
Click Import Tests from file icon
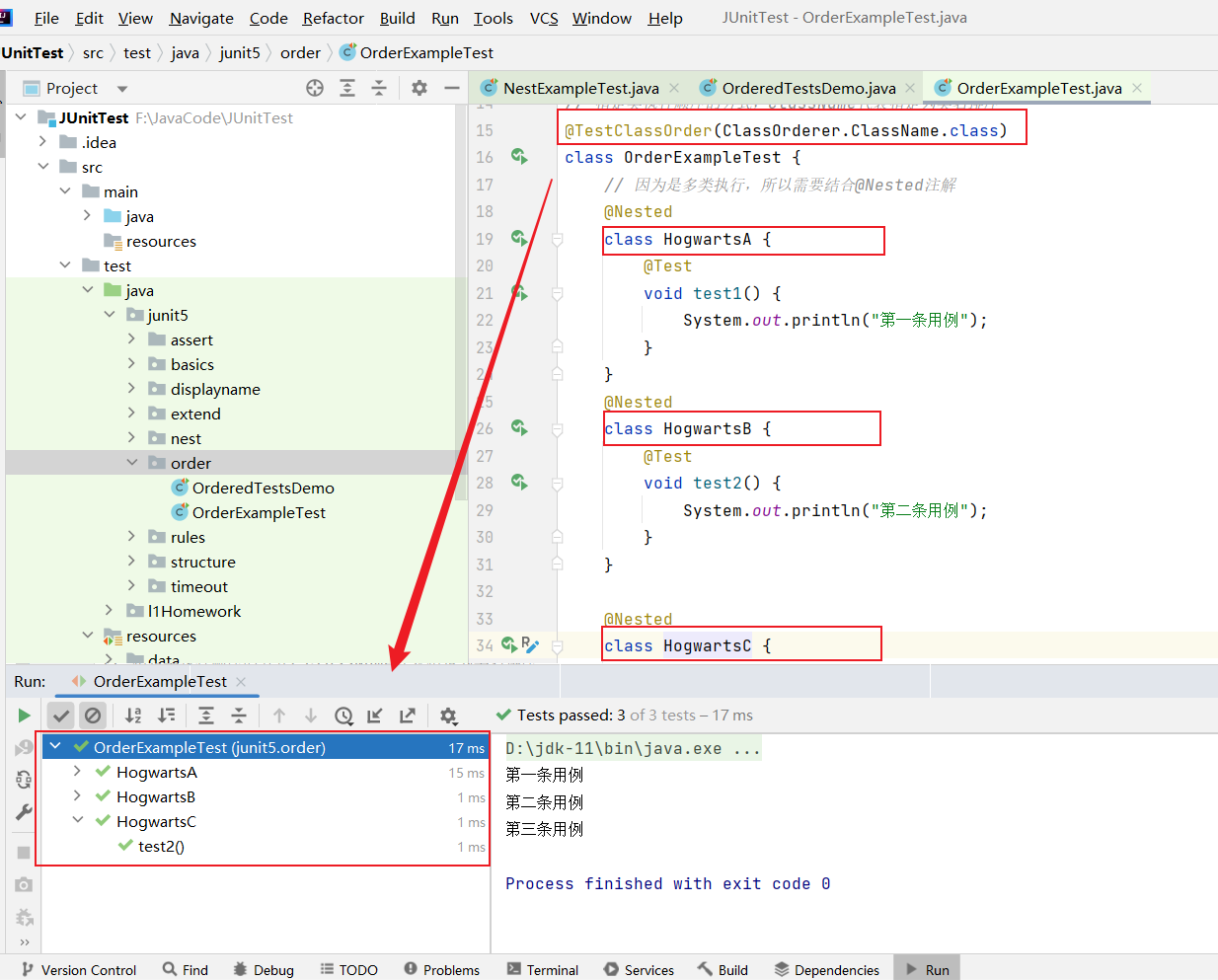[x=375, y=716]
